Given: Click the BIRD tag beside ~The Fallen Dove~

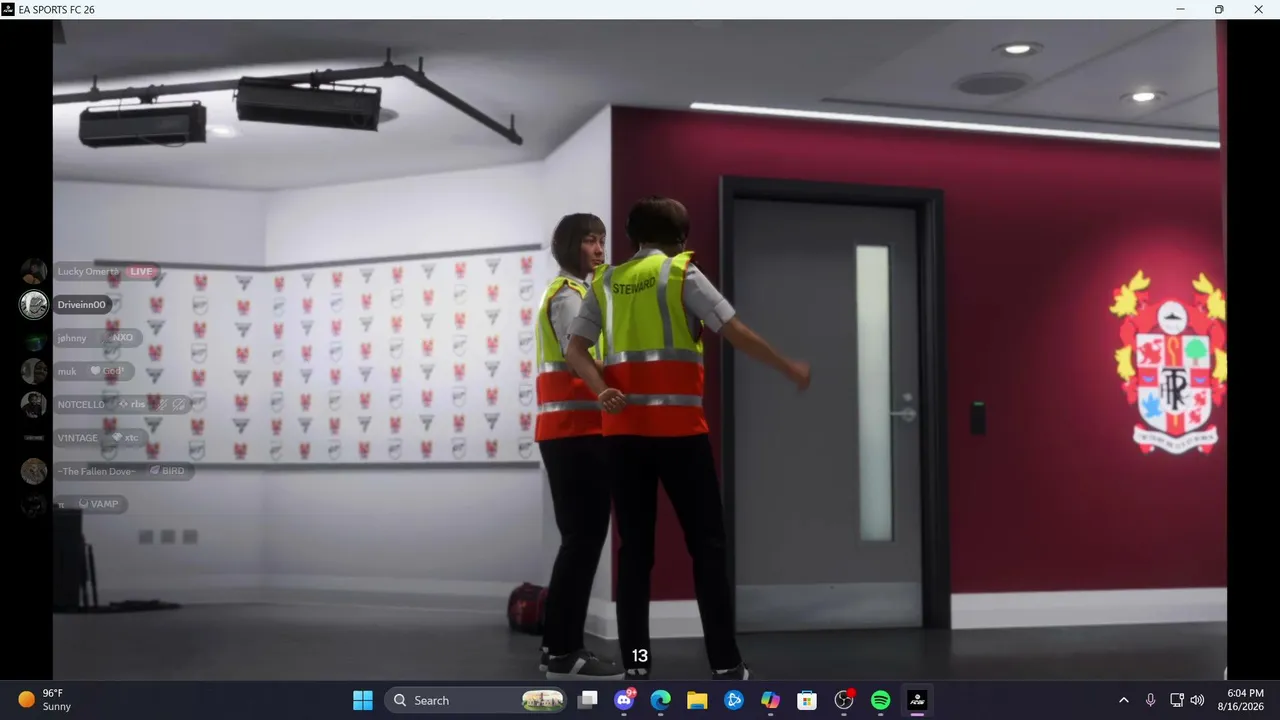Looking at the screenshot, I should (166, 471).
